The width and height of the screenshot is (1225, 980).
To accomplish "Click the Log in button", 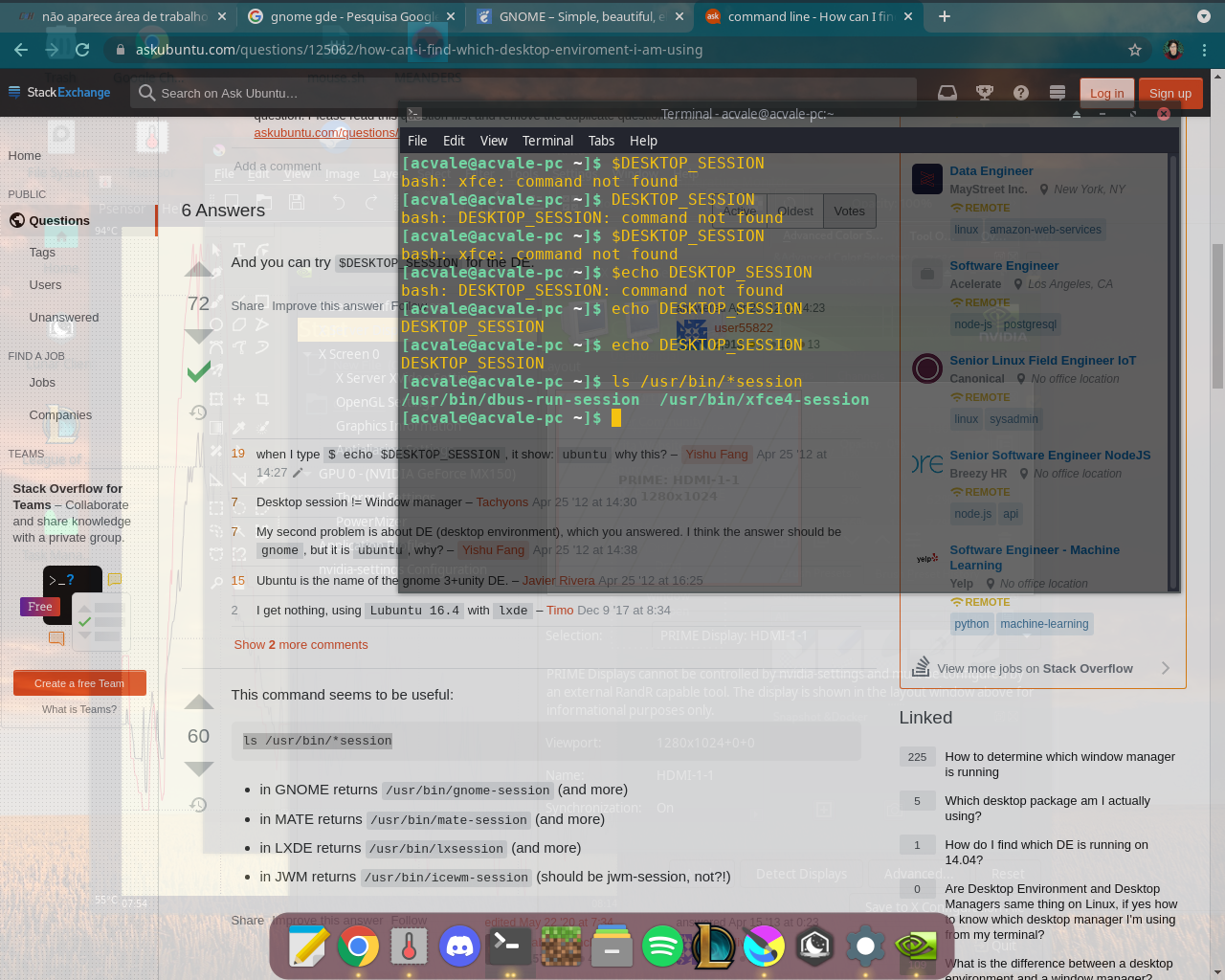I will (1106, 93).
